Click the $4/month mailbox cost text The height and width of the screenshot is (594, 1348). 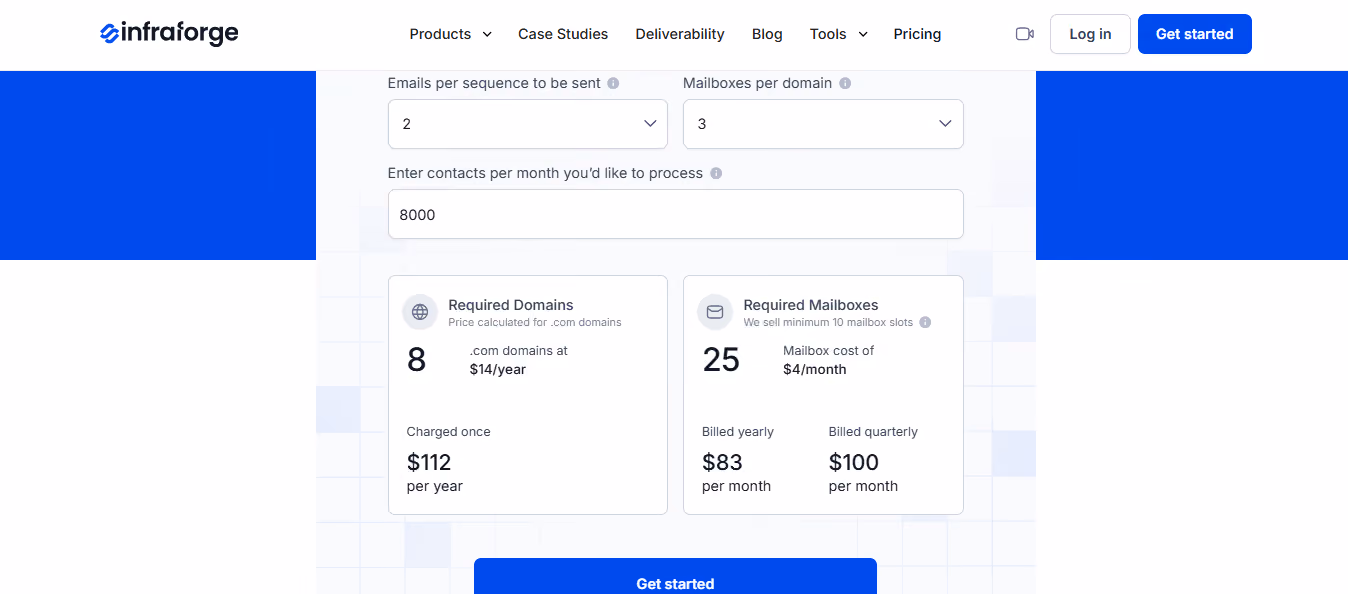815,369
